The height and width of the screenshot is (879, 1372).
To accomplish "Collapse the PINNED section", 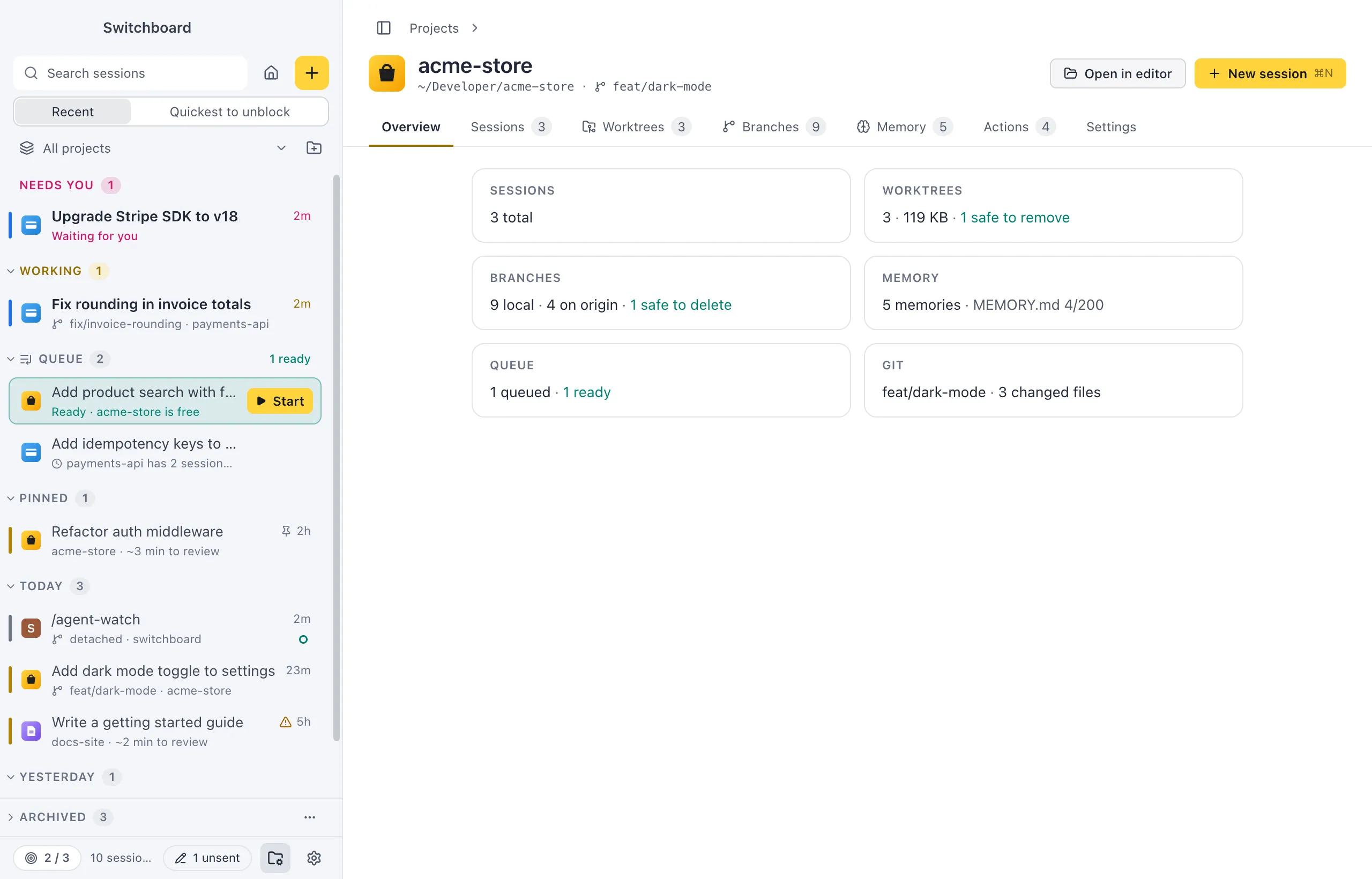I will [x=11, y=498].
